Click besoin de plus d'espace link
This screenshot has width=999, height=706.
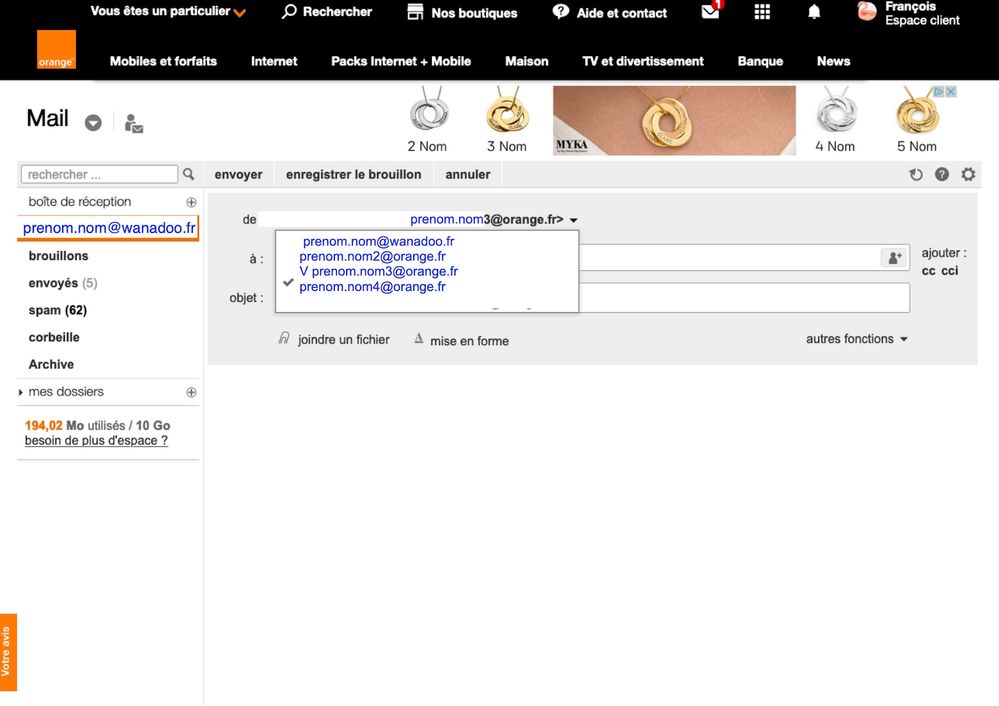click(x=96, y=441)
